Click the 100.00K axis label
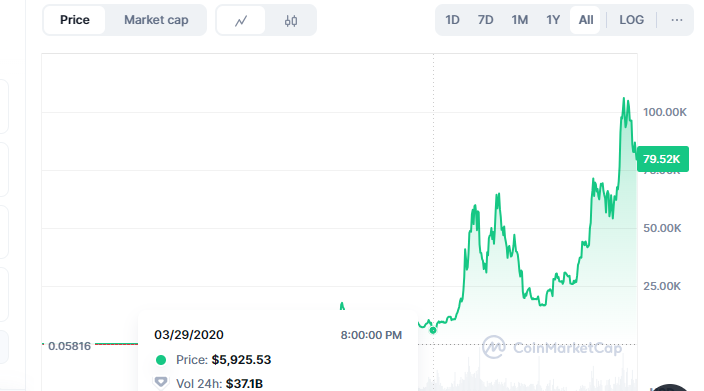Screen dimensions: 704x391 coord(664,112)
